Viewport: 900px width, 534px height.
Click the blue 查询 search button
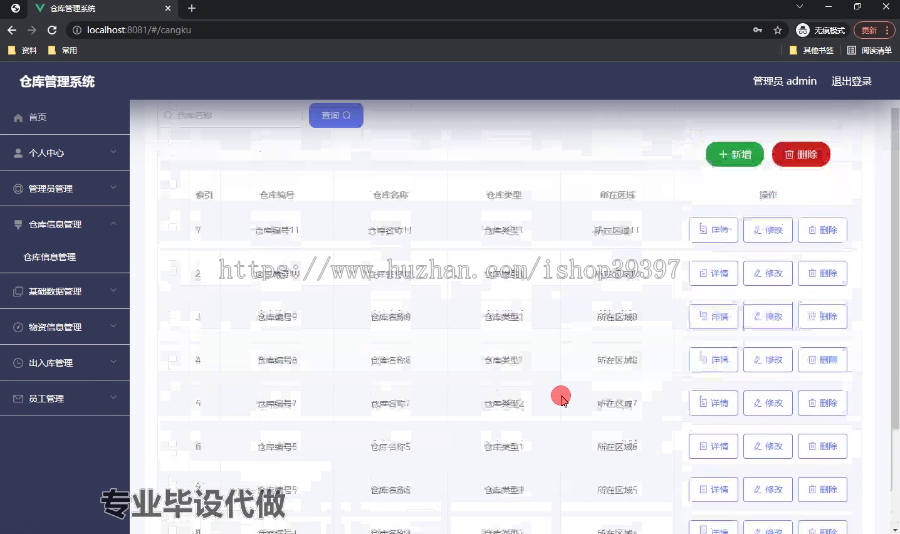click(x=336, y=115)
